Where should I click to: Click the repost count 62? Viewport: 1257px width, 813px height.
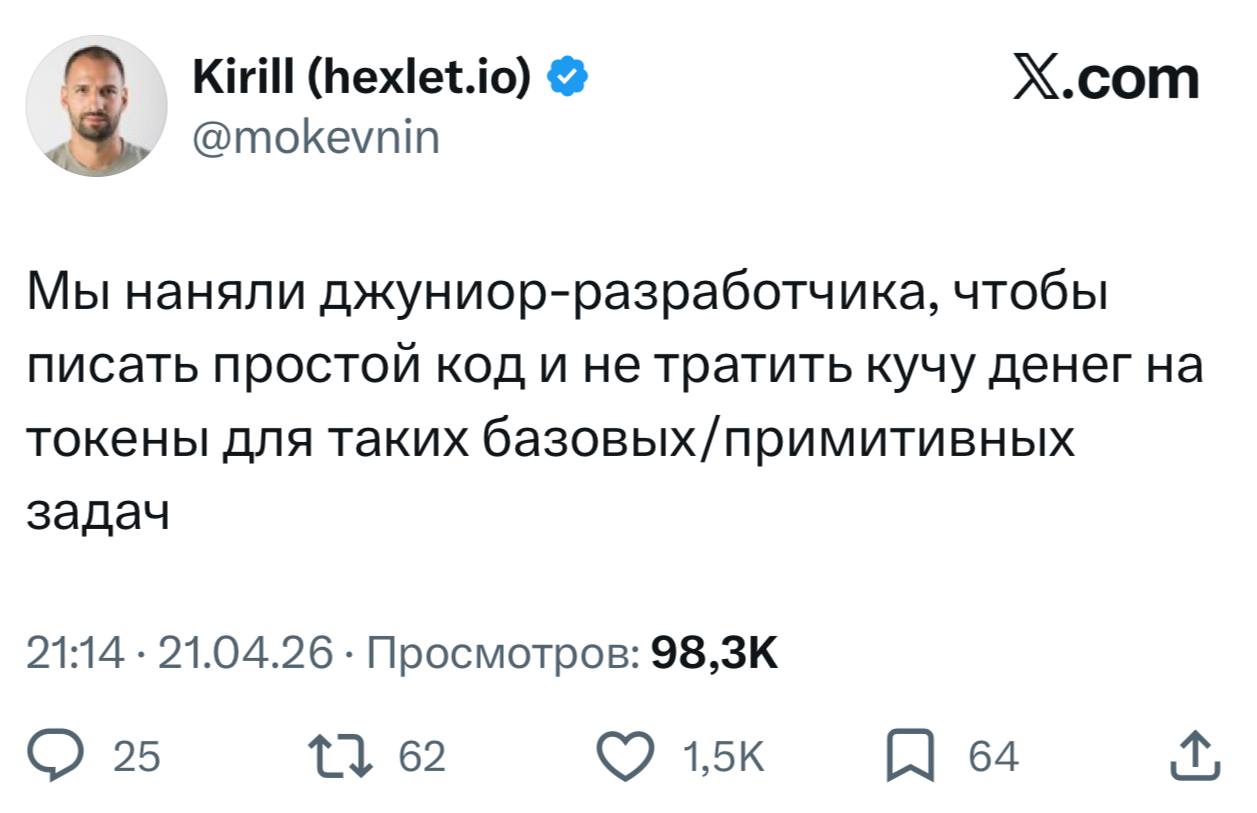point(421,758)
